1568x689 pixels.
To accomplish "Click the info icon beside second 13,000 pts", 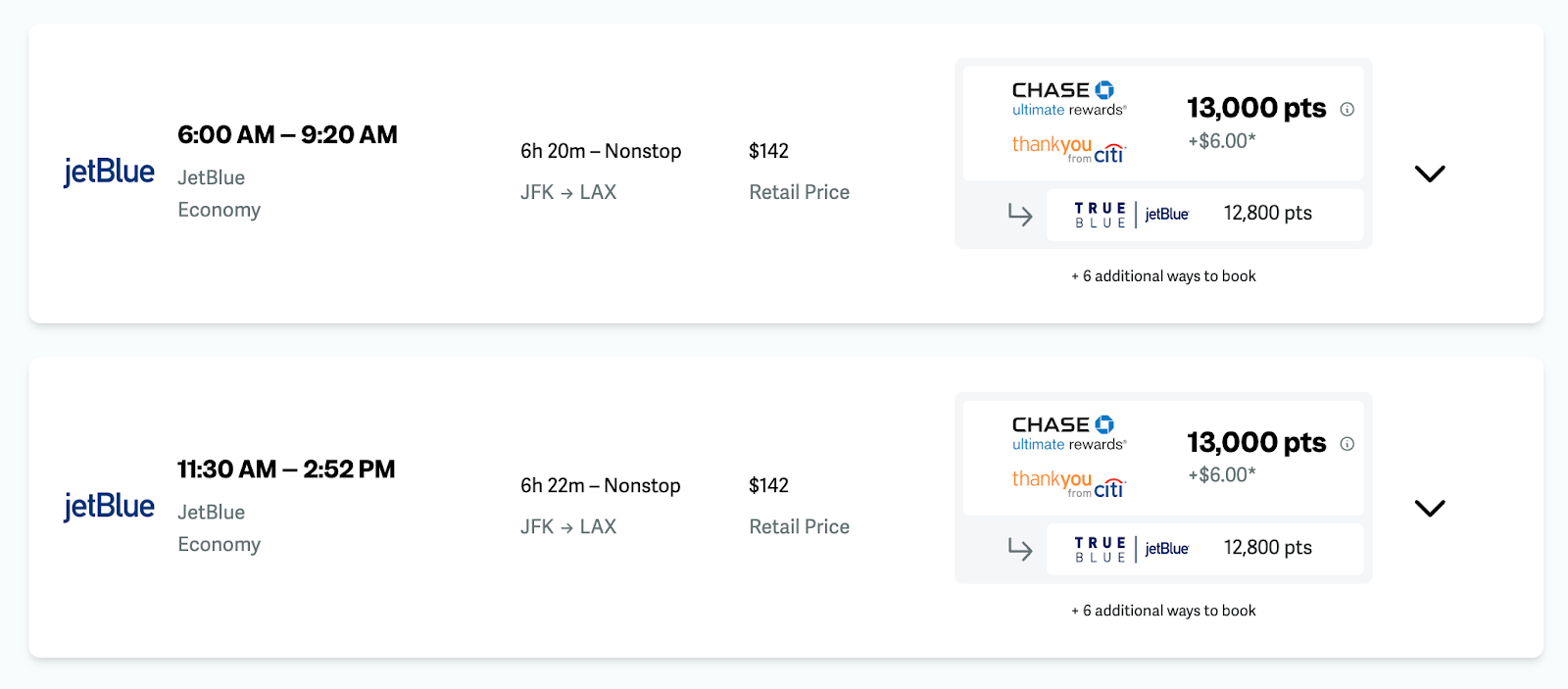I will 1347,444.
